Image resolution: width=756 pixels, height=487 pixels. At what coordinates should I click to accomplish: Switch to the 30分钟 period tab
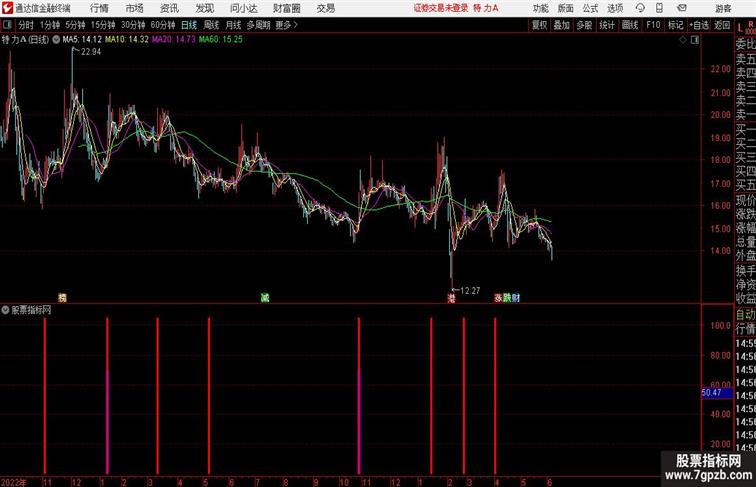133,25
